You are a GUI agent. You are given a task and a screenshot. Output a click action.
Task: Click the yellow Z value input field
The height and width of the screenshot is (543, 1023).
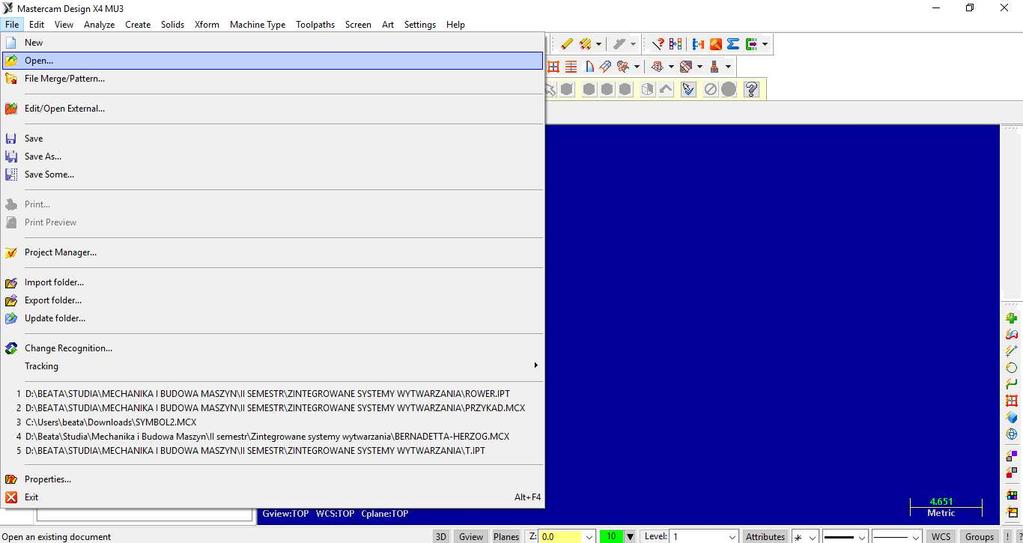point(561,536)
